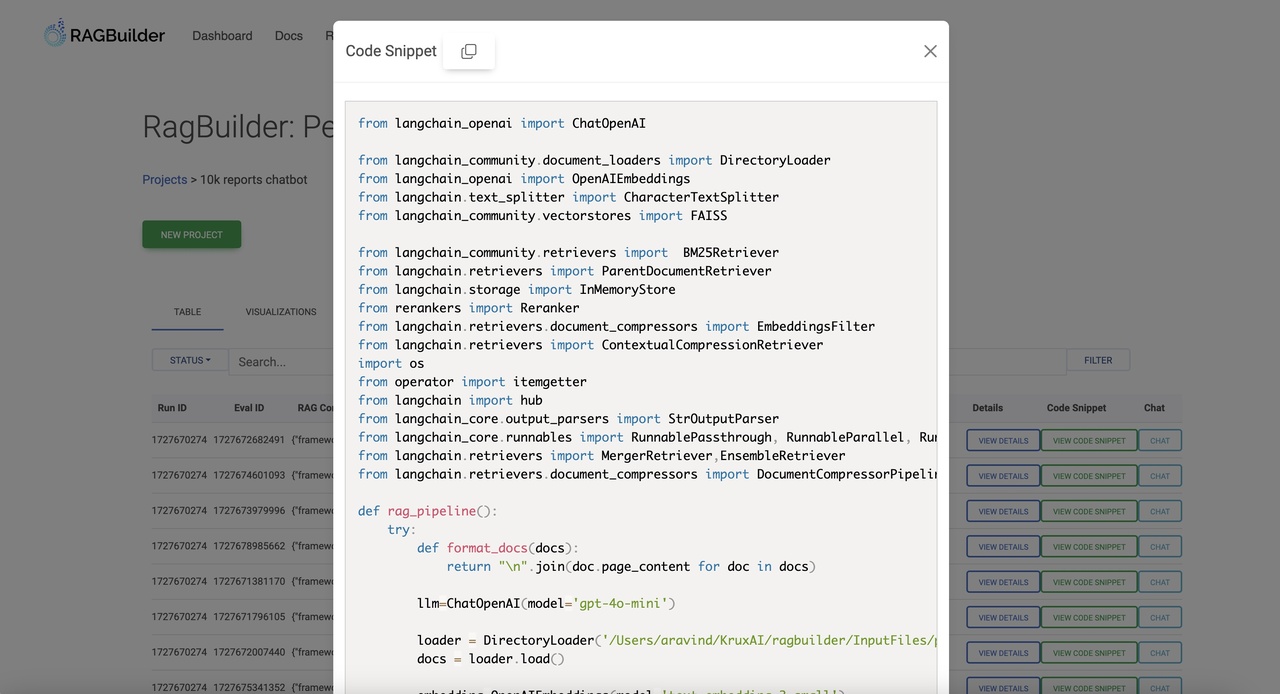Open the STATUS filter dropdown
Screen dimensions: 1280x694
189,359
